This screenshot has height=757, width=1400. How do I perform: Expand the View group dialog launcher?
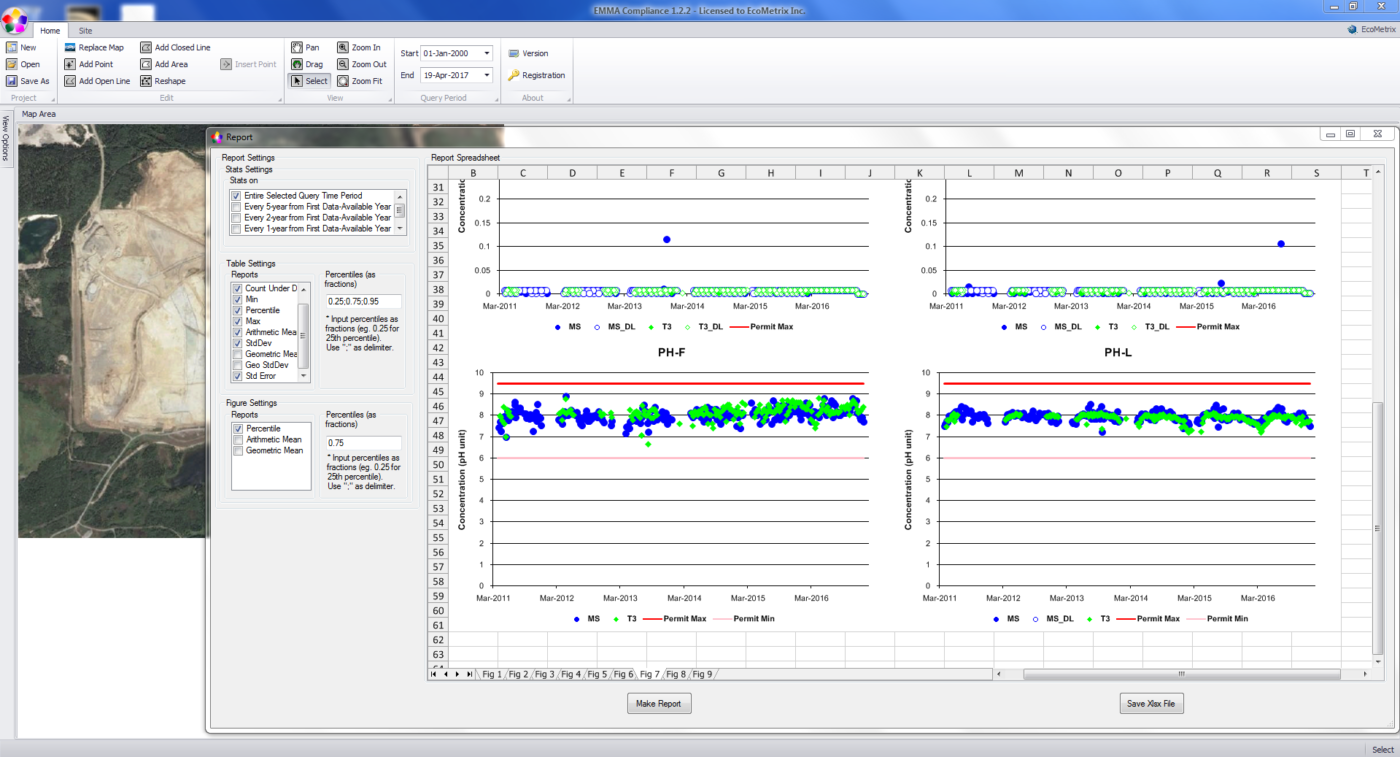click(x=388, y=98)
